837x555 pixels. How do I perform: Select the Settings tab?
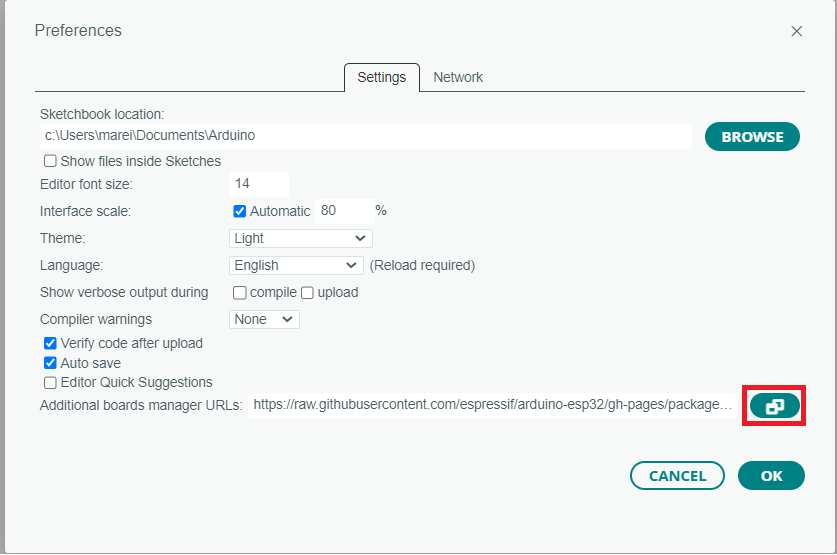pos(382,77)
